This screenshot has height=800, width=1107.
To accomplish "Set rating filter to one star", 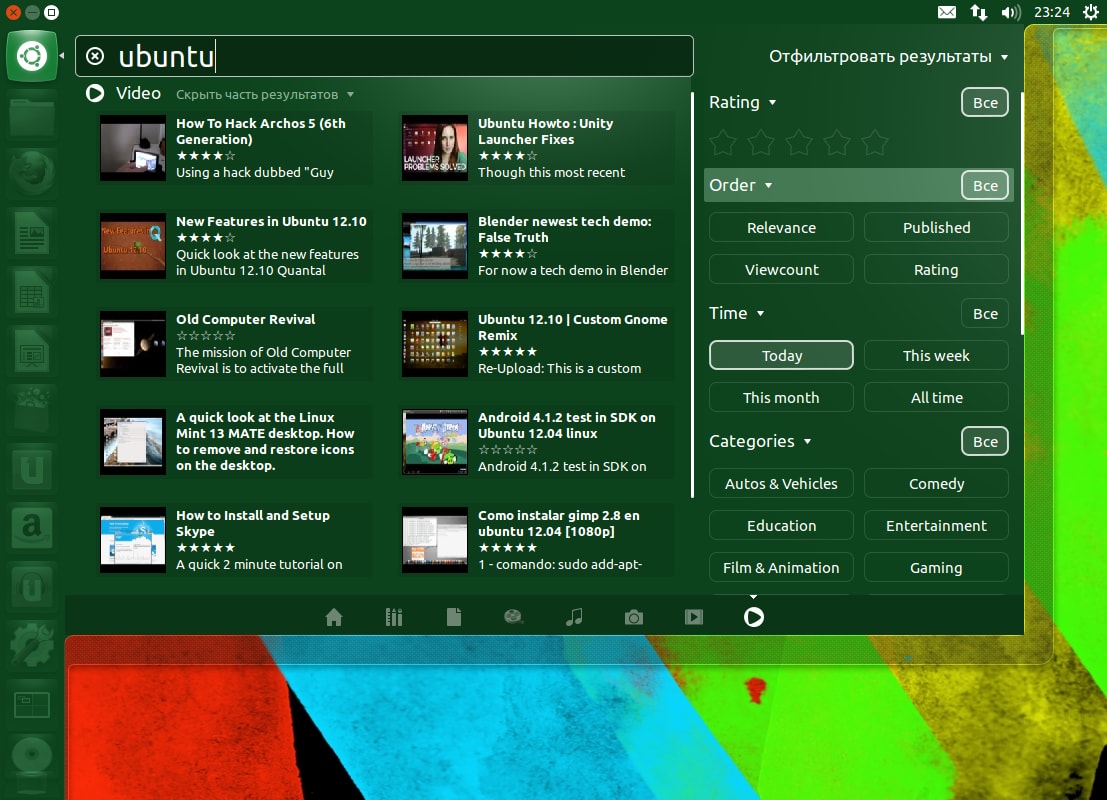I will tap(723, 142).
